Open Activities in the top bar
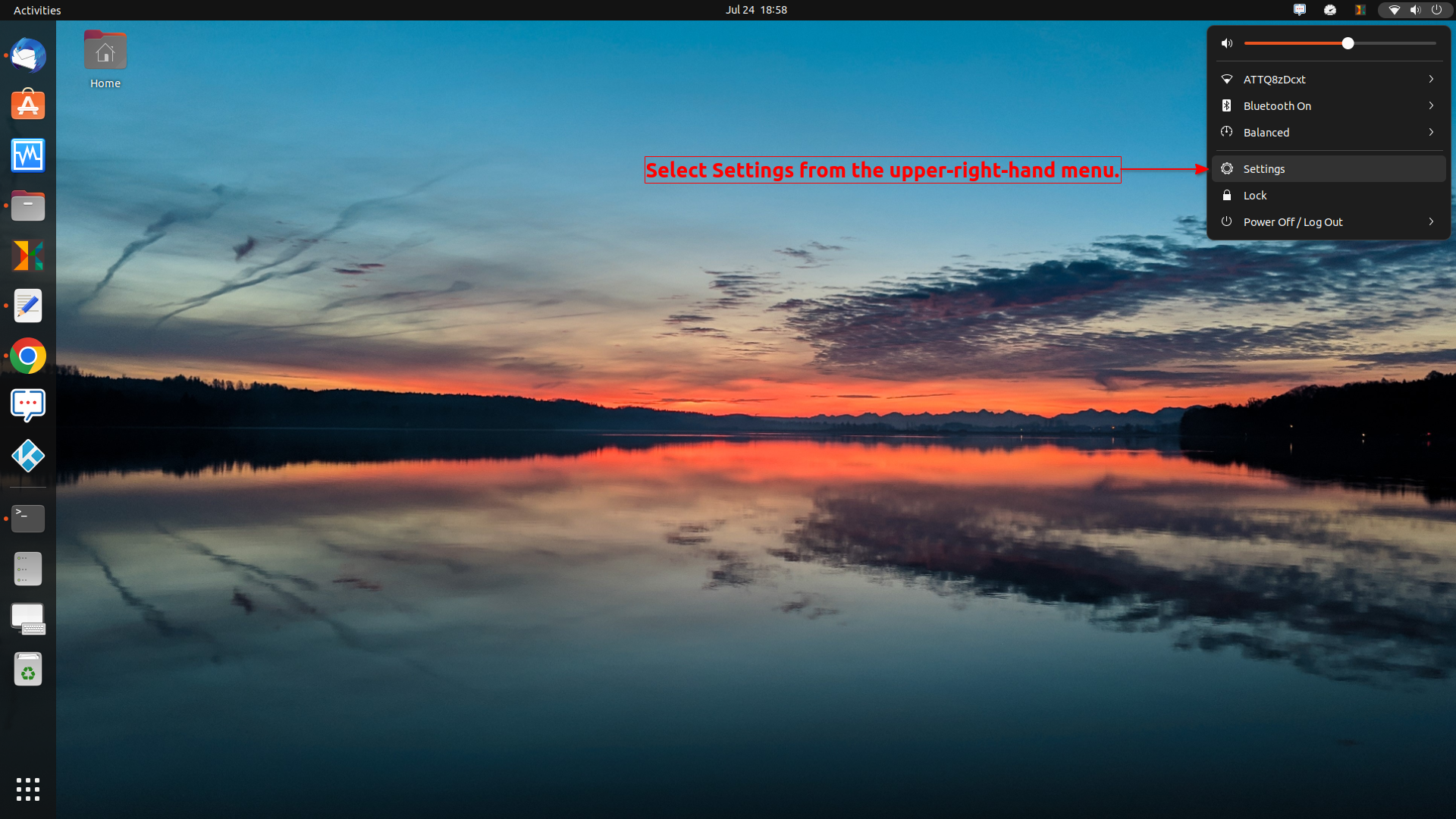Screen dimensions: 1456x819 (x=36, y=10)
